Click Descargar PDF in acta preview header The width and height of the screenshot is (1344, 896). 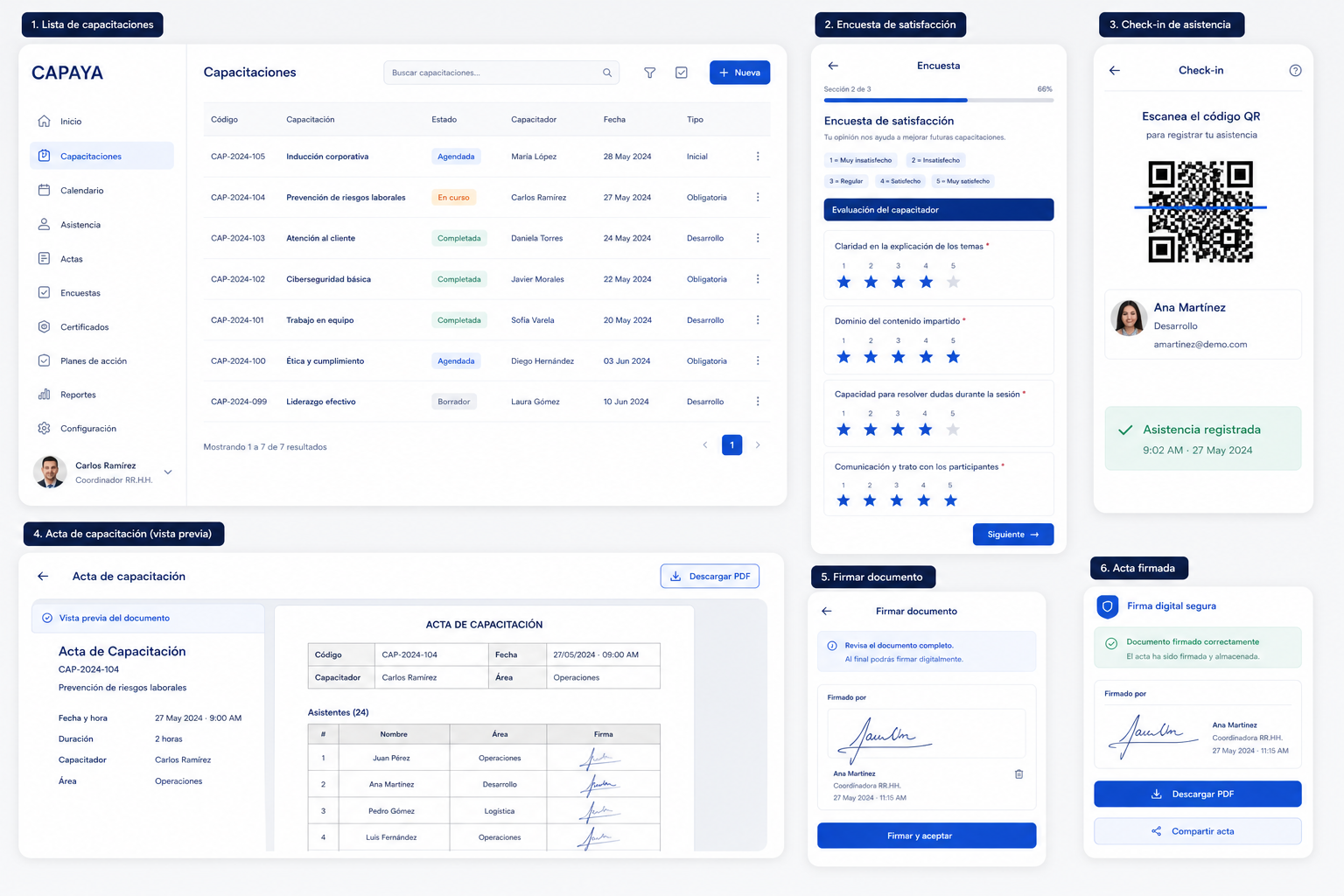pos(710,577)
